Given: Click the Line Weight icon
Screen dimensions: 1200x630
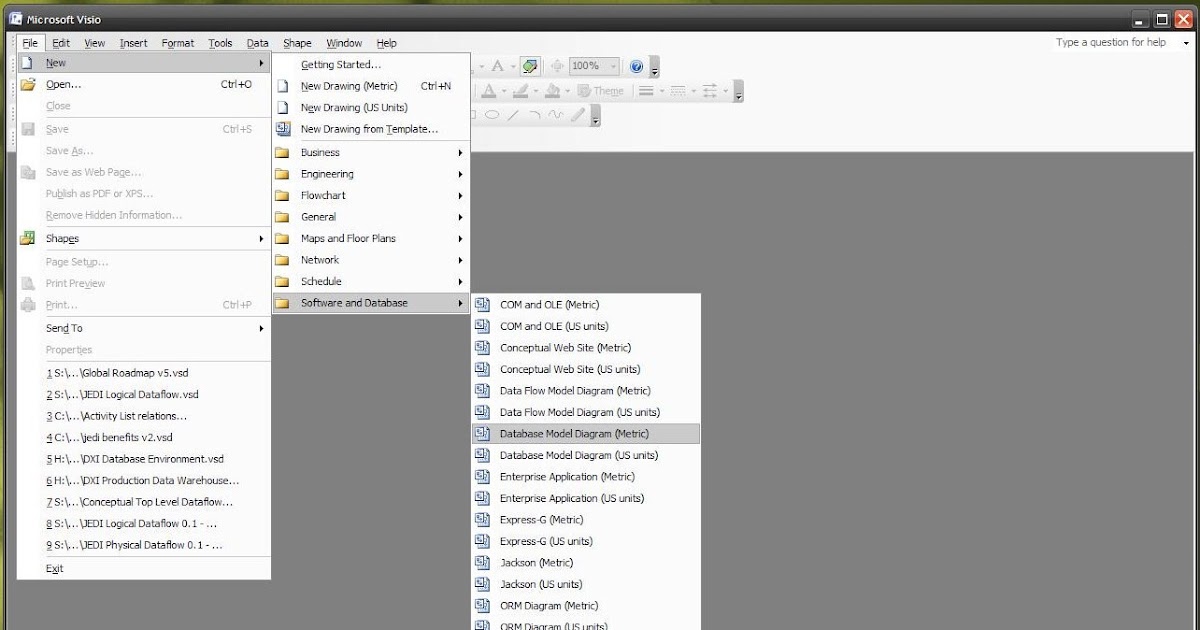Looking at the screenshot, I should pos(646,91).
